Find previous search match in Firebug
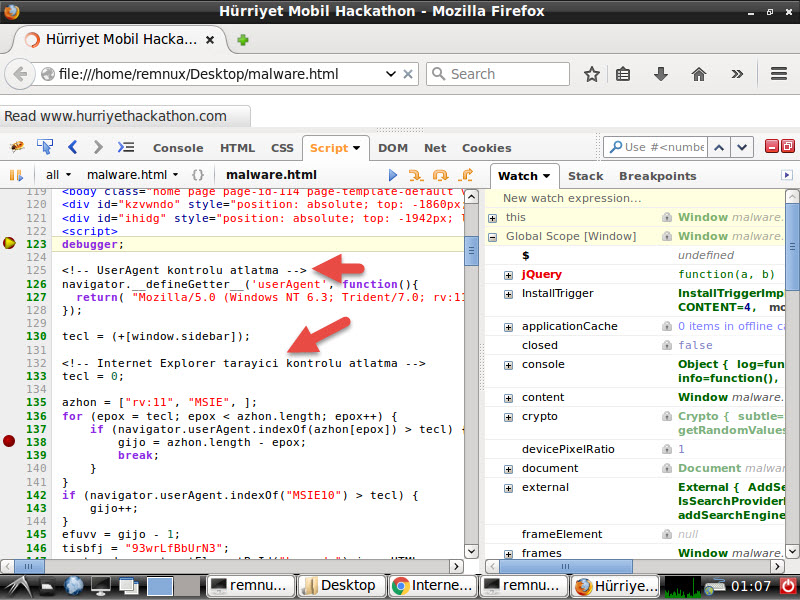The width and height of the screenshot is (800, 600). [x=719, y=147]
